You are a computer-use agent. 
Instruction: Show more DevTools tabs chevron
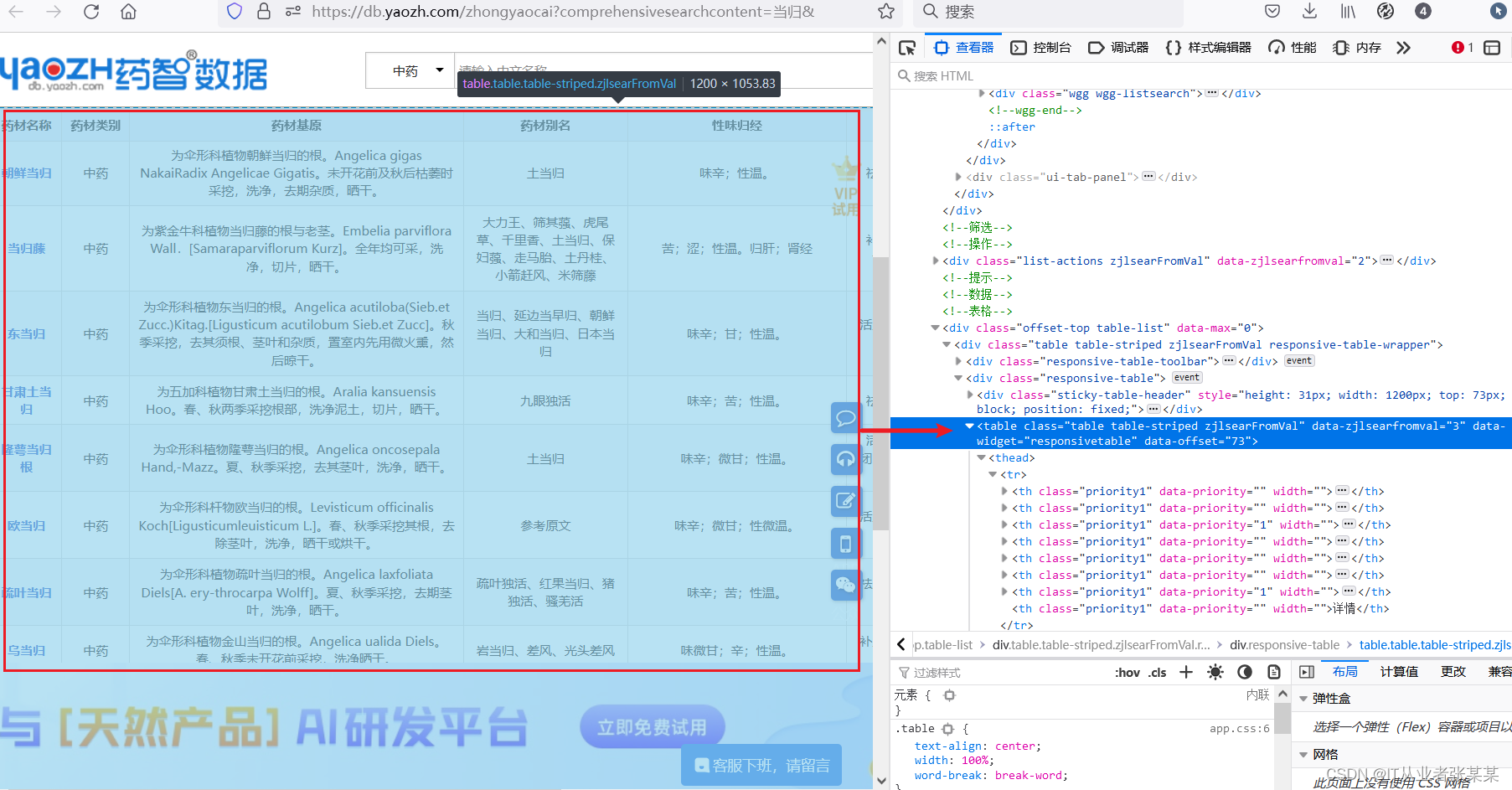[1404, 48]
